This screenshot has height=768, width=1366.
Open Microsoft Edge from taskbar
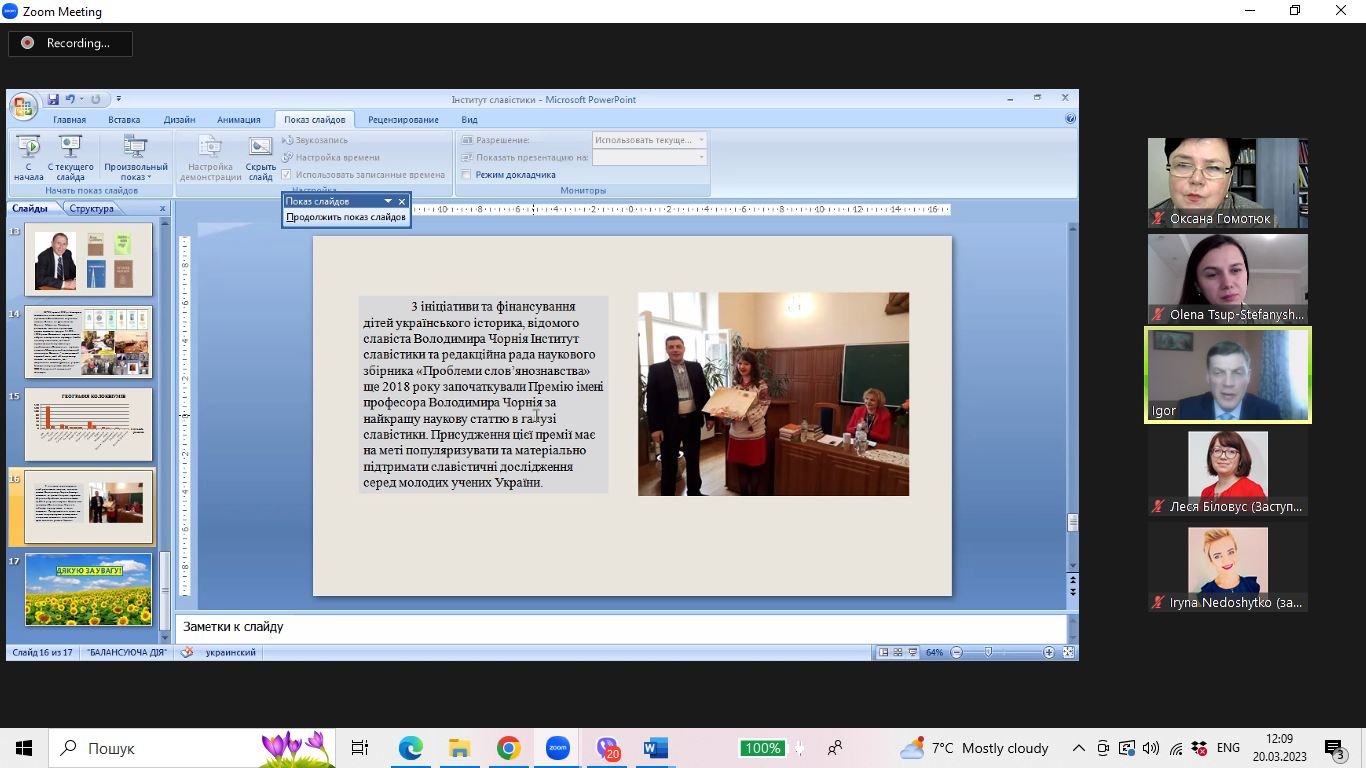coord(410,748)
